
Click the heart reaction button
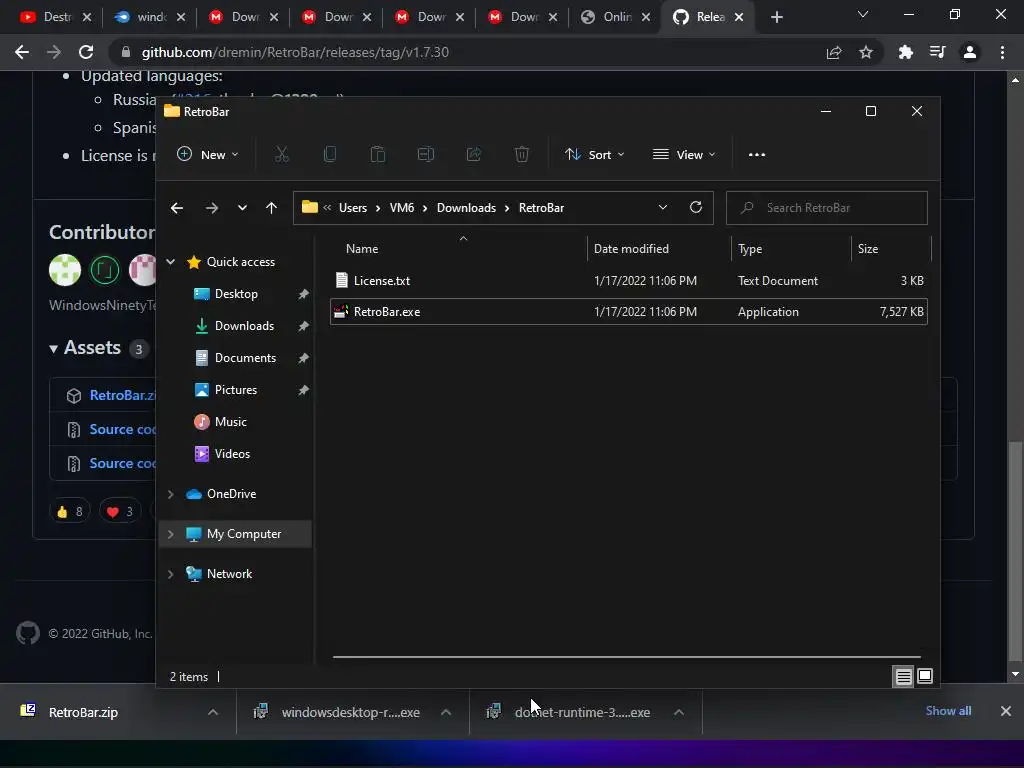tap(120, 511)
